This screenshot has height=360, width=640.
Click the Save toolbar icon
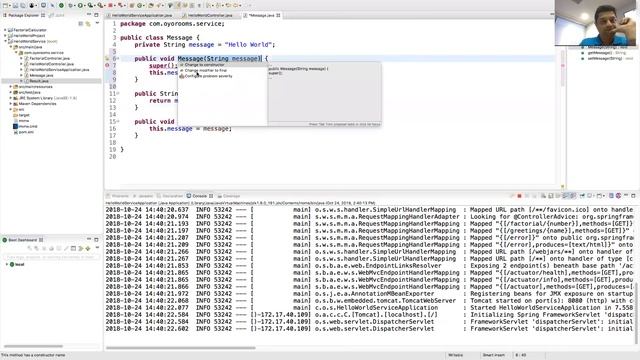pyautogui.click(x=16, y=5)
